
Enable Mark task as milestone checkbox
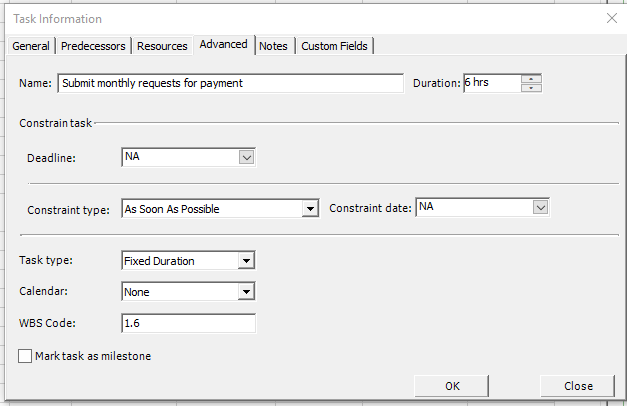[x=25, y=356]
